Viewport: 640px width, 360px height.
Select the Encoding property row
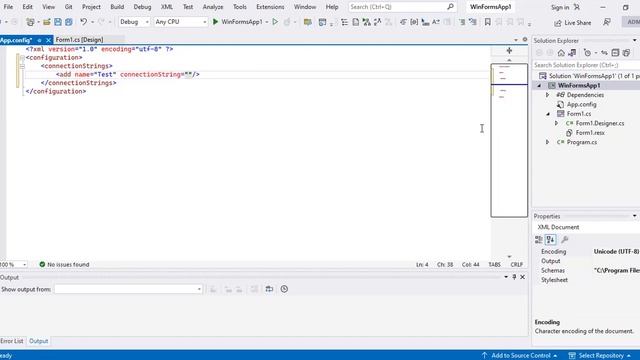pos(587,252)
